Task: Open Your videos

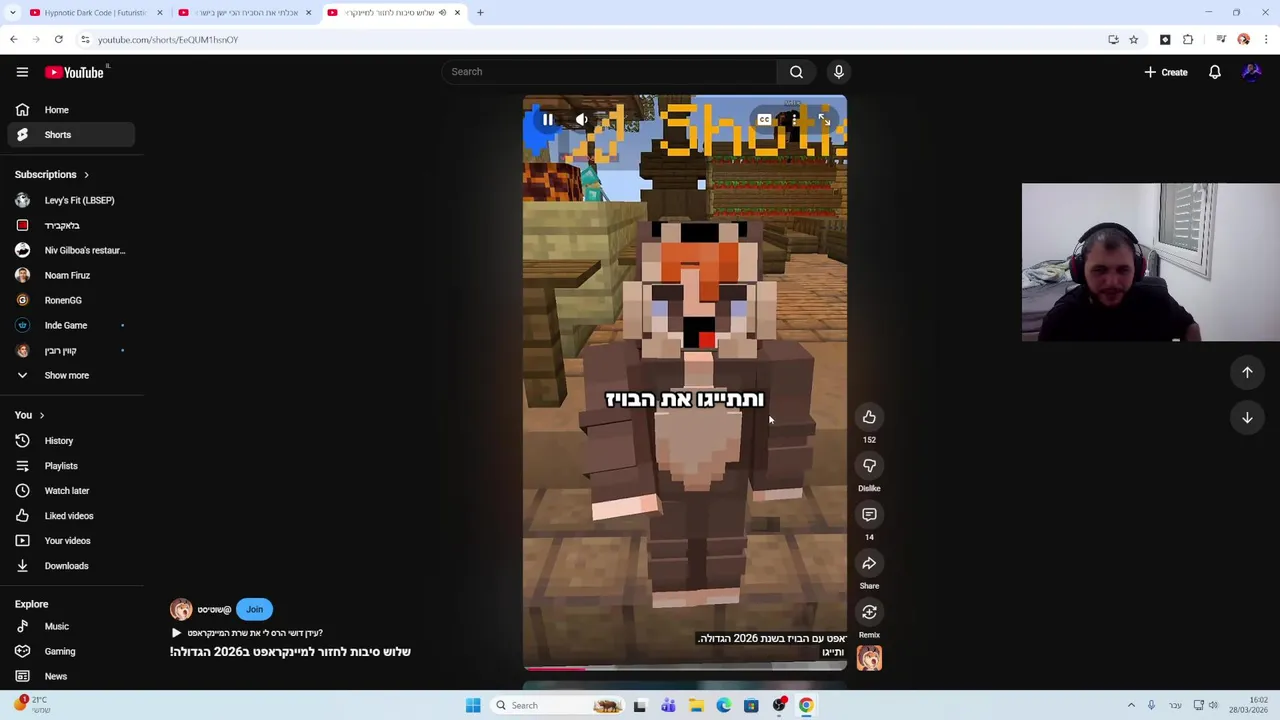Action: 70,541
